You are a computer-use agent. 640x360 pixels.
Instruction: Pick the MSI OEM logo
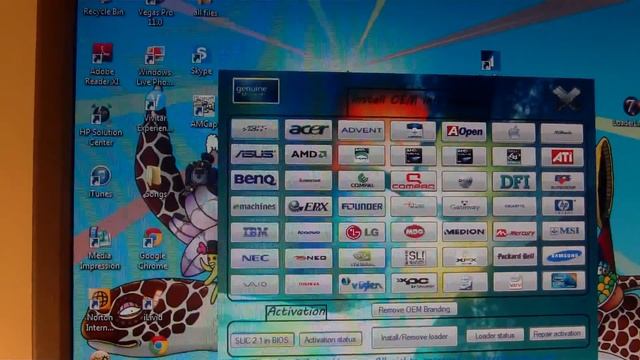point(563,231)
